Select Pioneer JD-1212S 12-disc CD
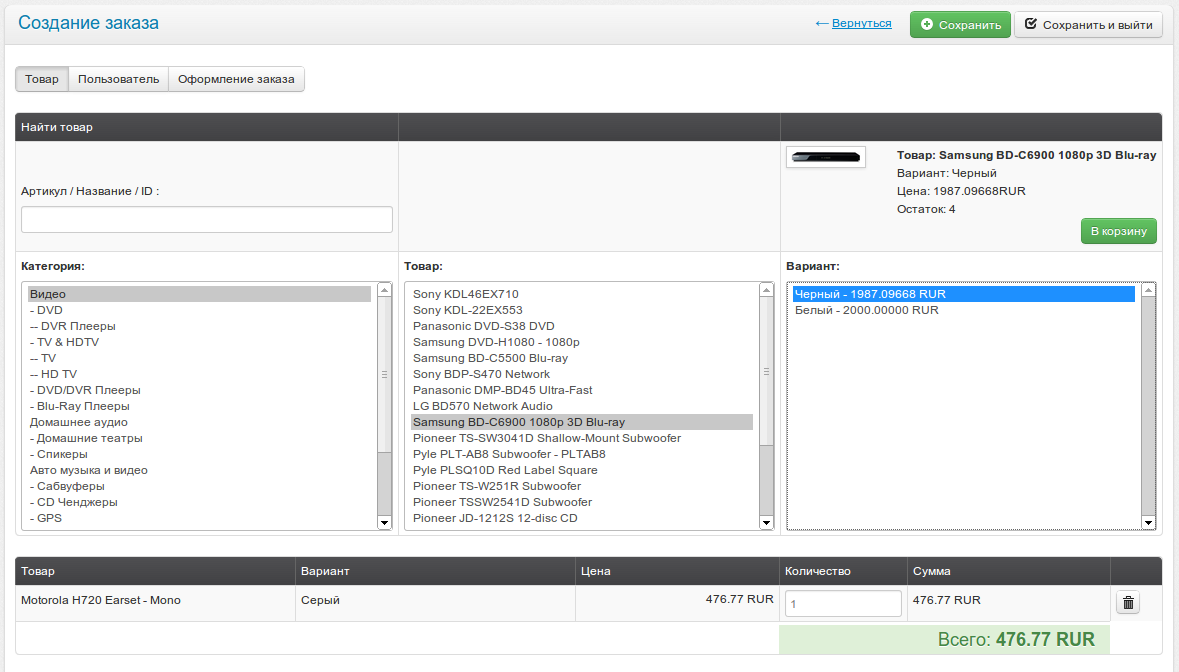Screen dimensions: 1179x672 [582, 518]
